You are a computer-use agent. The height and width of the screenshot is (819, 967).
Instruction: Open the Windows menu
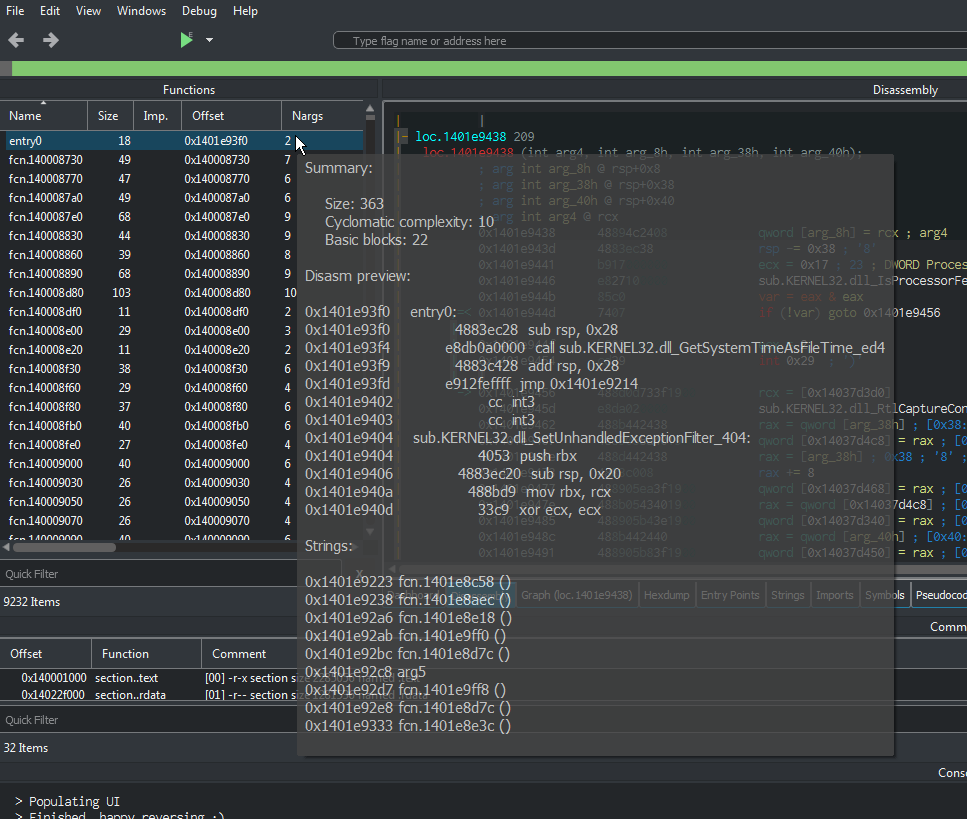tap(141, 11)
